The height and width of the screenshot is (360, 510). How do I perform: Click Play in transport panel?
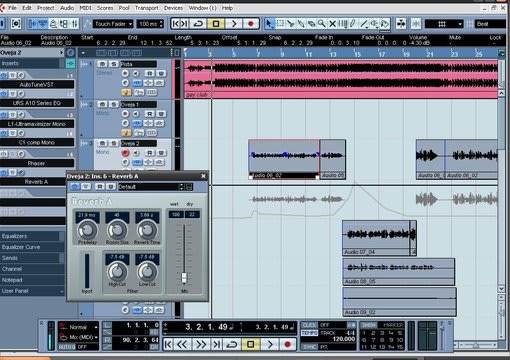point(269,344)
